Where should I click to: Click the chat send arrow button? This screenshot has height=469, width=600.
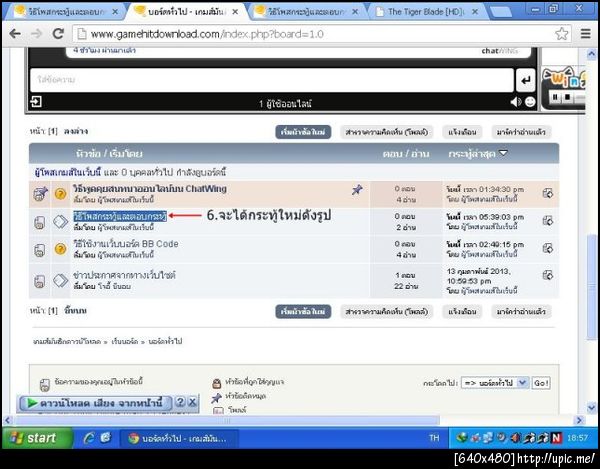coord(525,80)
